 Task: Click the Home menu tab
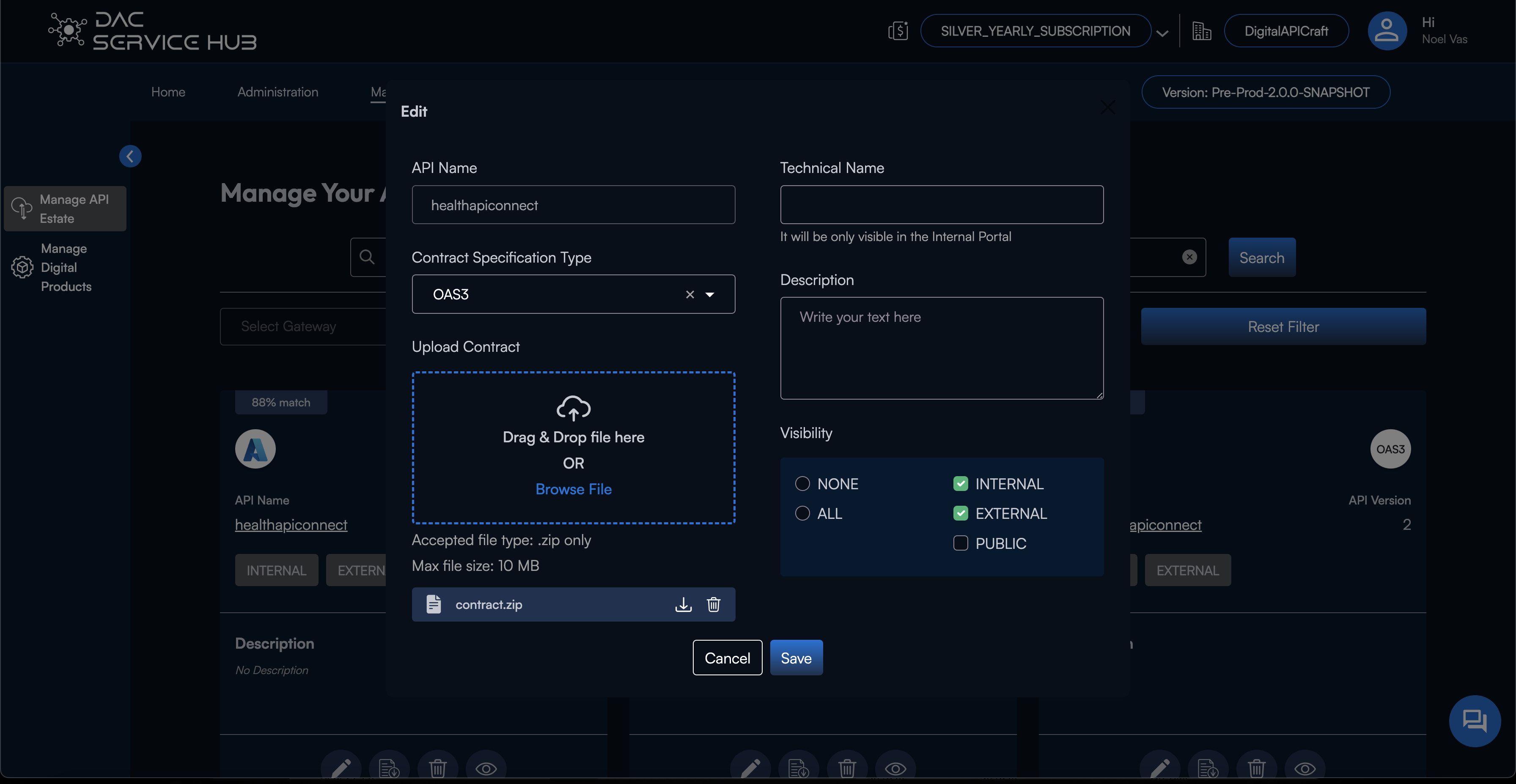point(167,91)
